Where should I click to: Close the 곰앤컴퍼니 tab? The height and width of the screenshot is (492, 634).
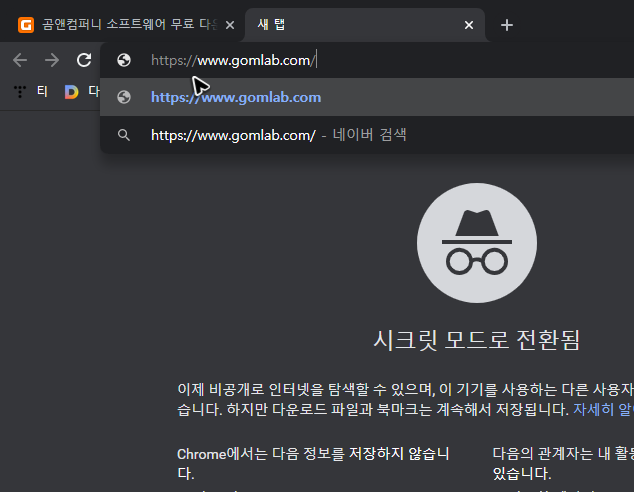pos(230,25)
